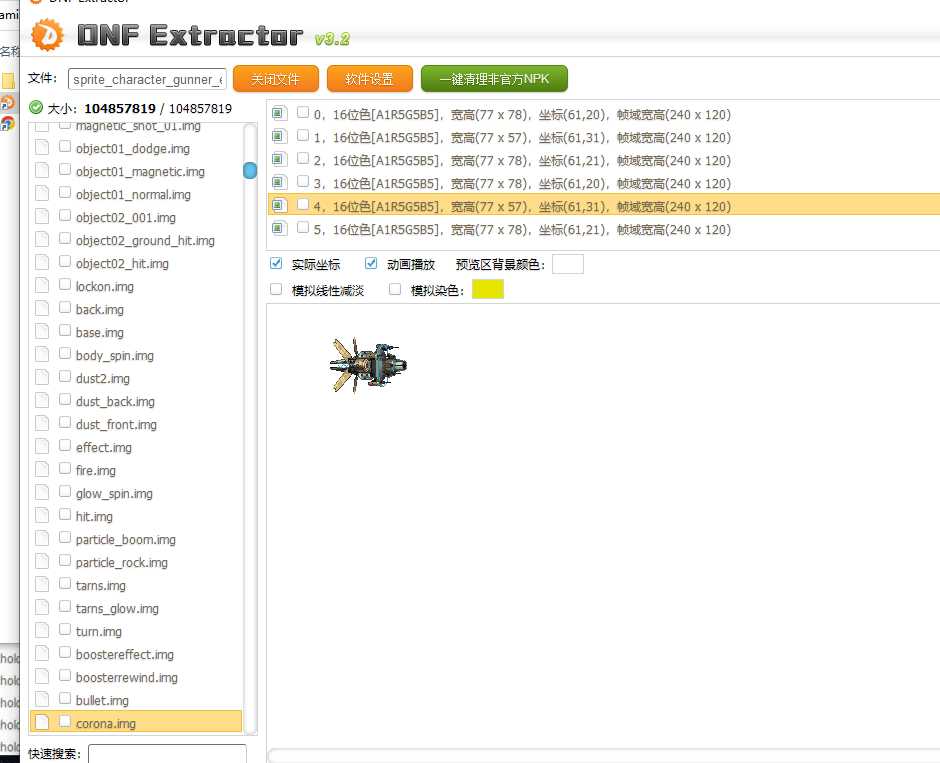Open 软件设置 settings button
This screenshot has height=763, width=940.
pyautogui.click(x=369, y=79)
